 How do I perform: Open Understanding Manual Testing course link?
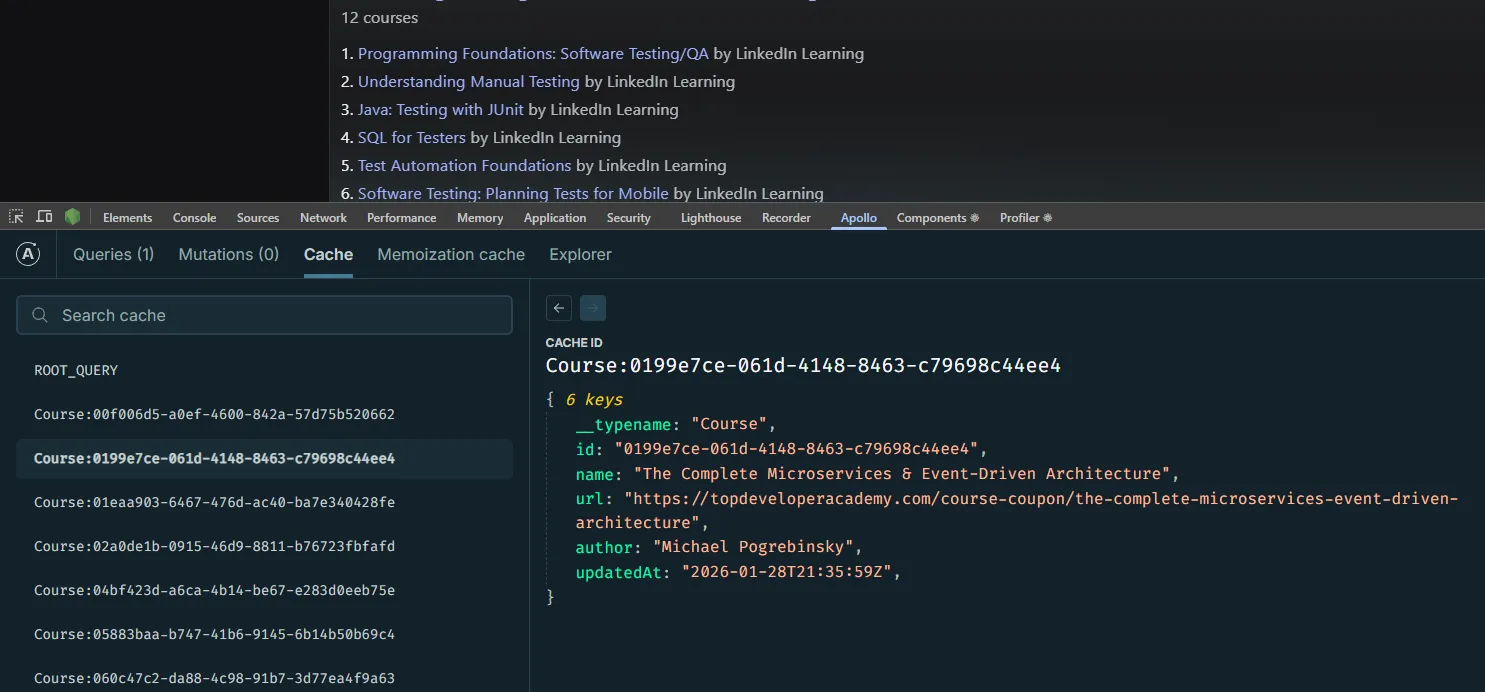(x=469, y=82)
